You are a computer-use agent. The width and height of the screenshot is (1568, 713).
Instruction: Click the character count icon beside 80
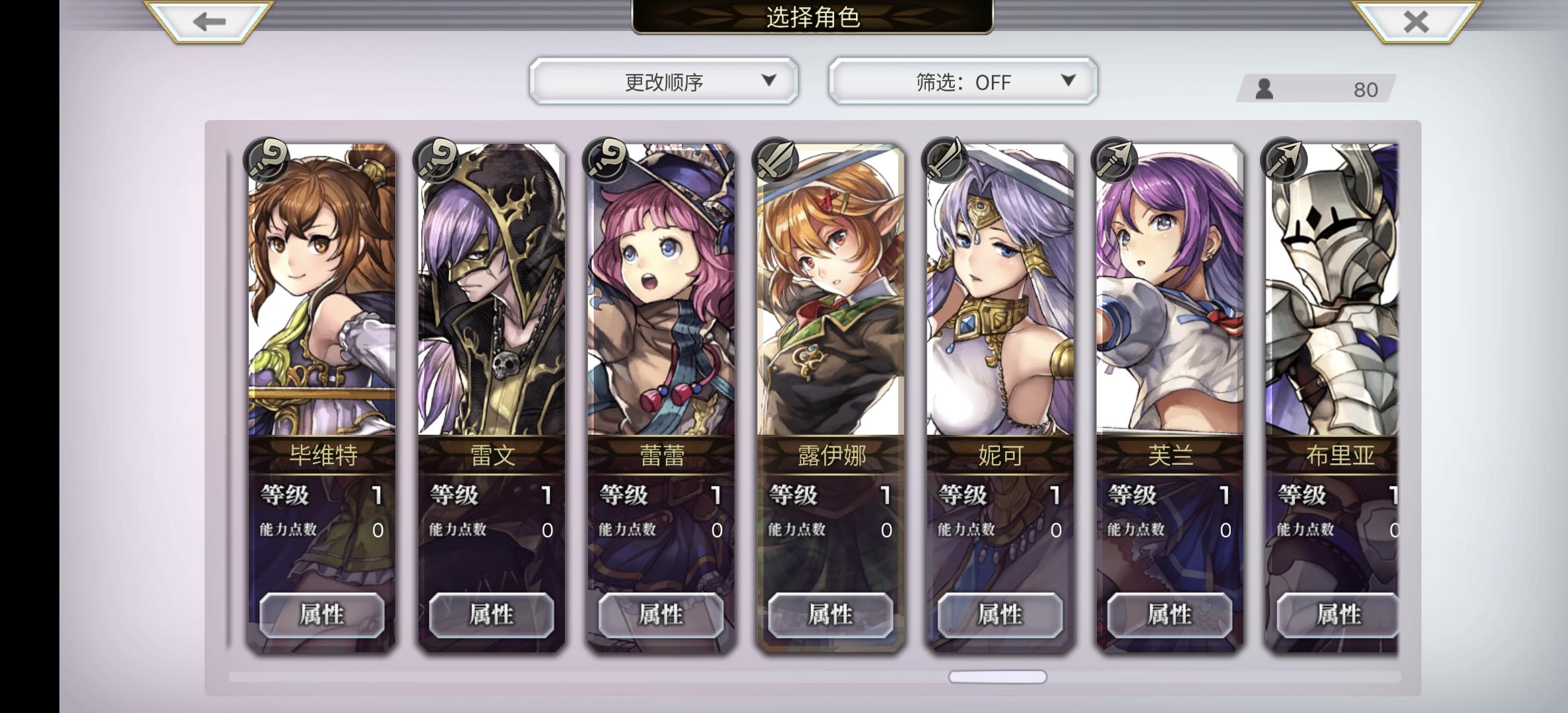pyautogui.click(x=1264, y=88)
